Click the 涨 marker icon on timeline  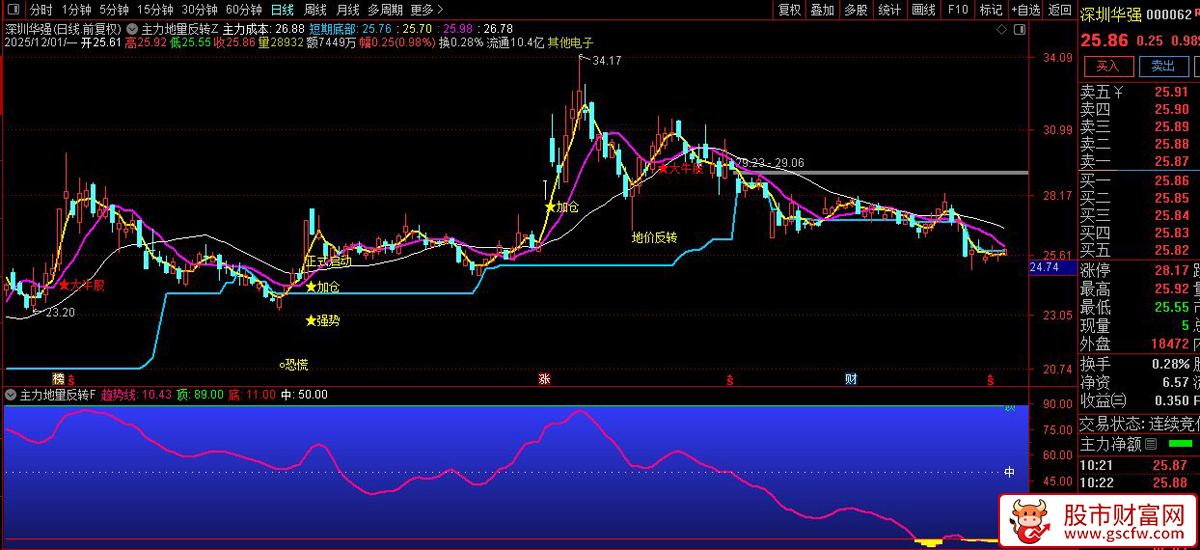pos(545,379)
